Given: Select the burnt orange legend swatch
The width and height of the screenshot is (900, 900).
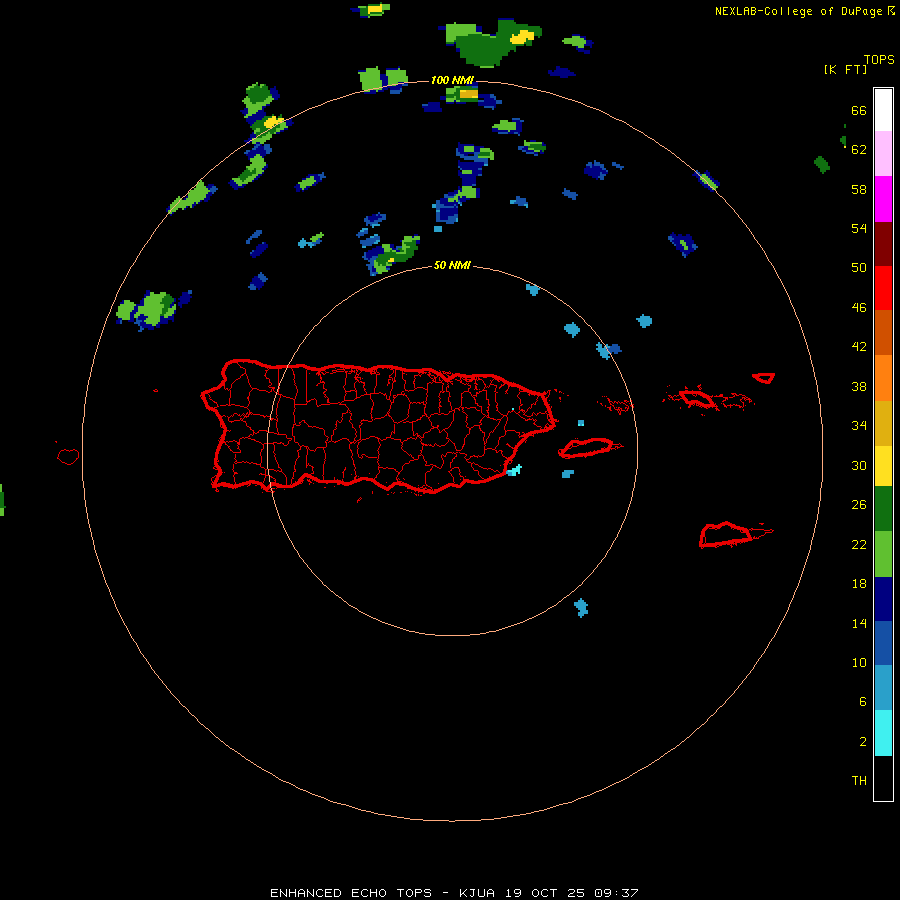Looking at the screenshot, I should coord(883,332).
